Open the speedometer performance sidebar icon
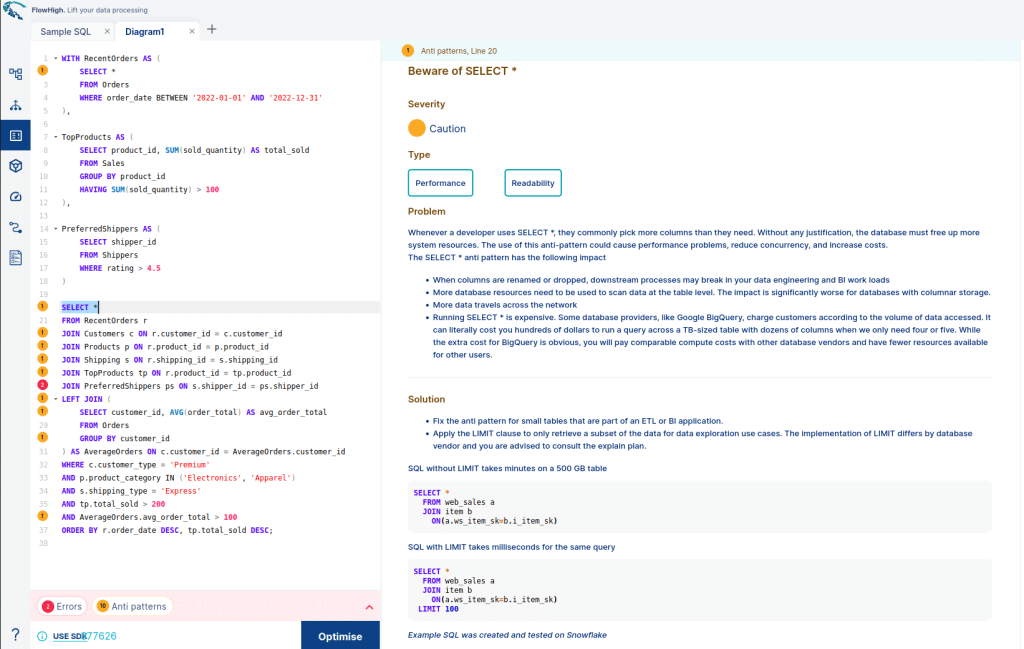Image resolution: width=1024 pixels, height=649 pixels. pos(16,197)
